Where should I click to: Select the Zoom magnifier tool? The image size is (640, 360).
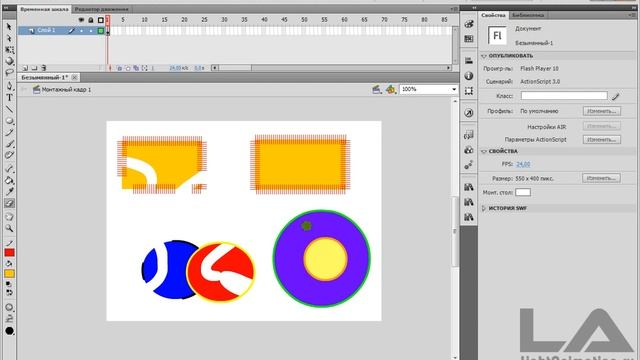coord(9,229)
